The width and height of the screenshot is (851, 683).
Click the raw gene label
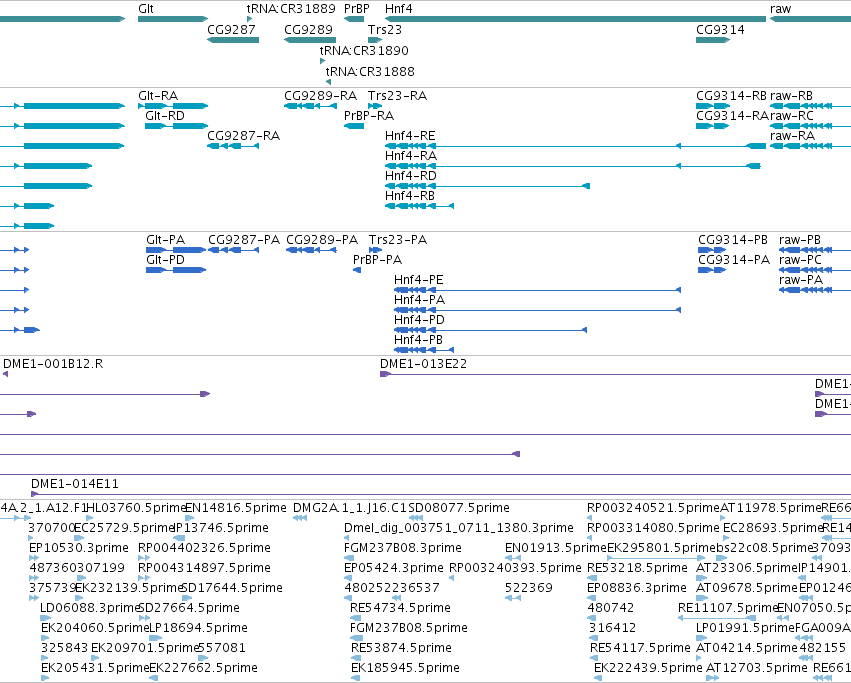point(780,9)
